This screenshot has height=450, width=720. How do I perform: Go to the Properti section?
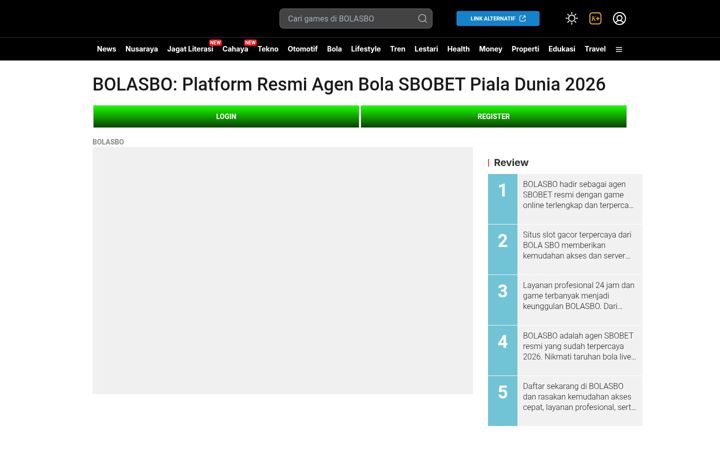(525, 49)
